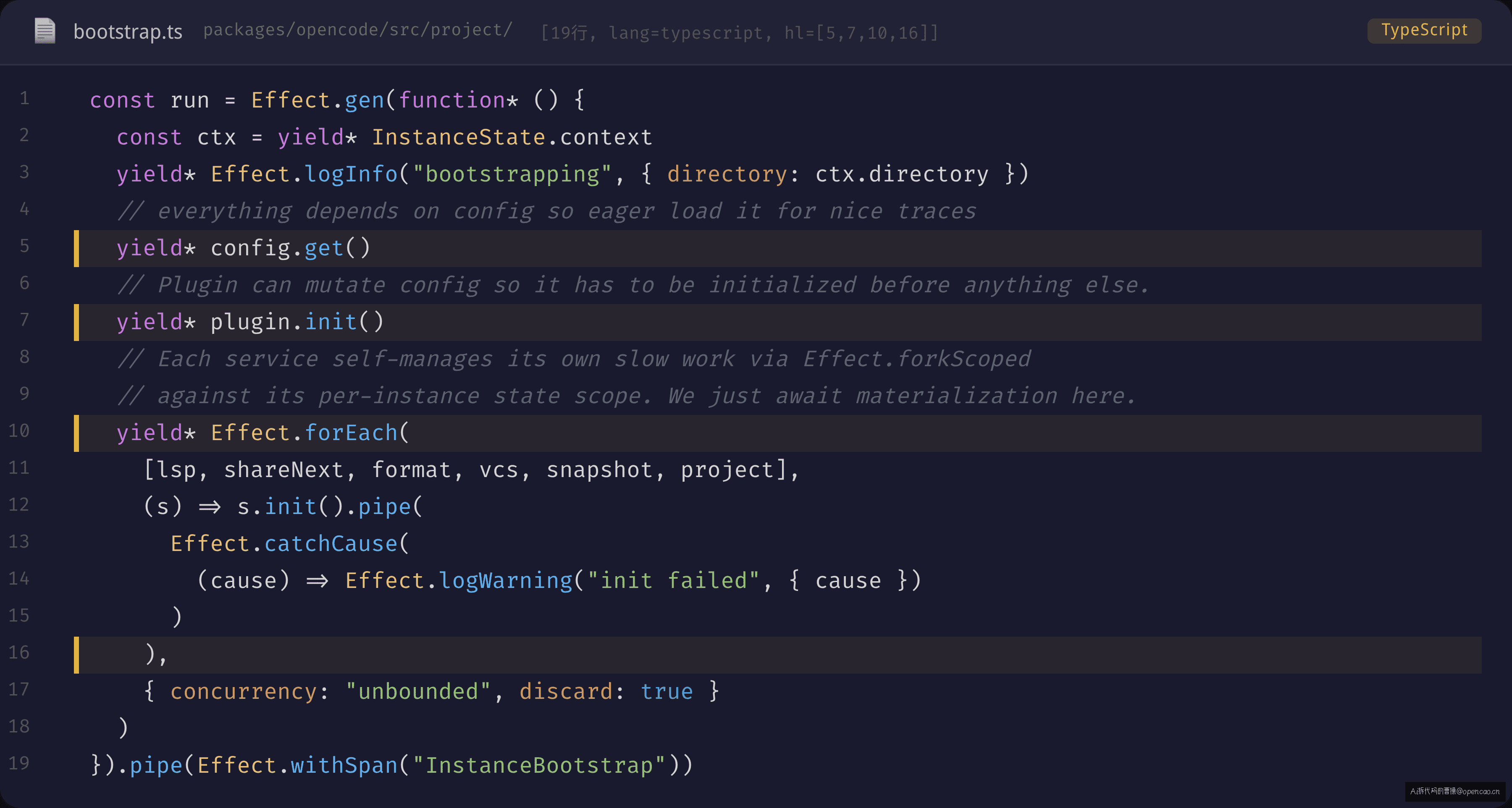
Task: Click line number 16 in the gutter
Action: (19, 653)
